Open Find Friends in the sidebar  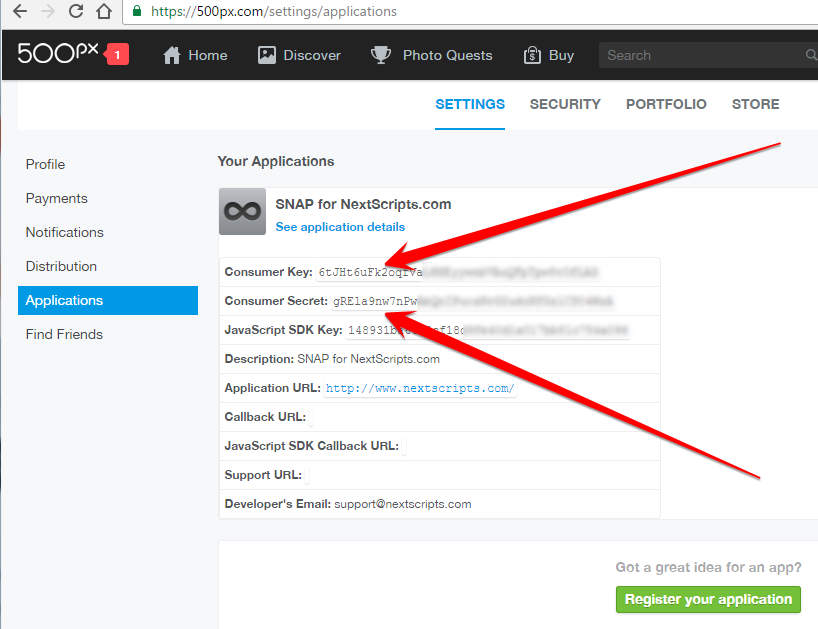coord(64,334)
